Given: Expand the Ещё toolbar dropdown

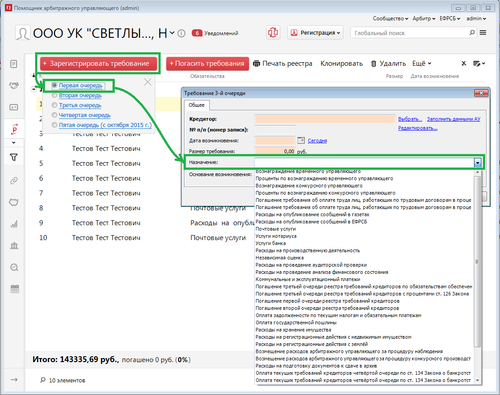Looking at the screenshot, I should pyautogui.click(x=422, y=63).
